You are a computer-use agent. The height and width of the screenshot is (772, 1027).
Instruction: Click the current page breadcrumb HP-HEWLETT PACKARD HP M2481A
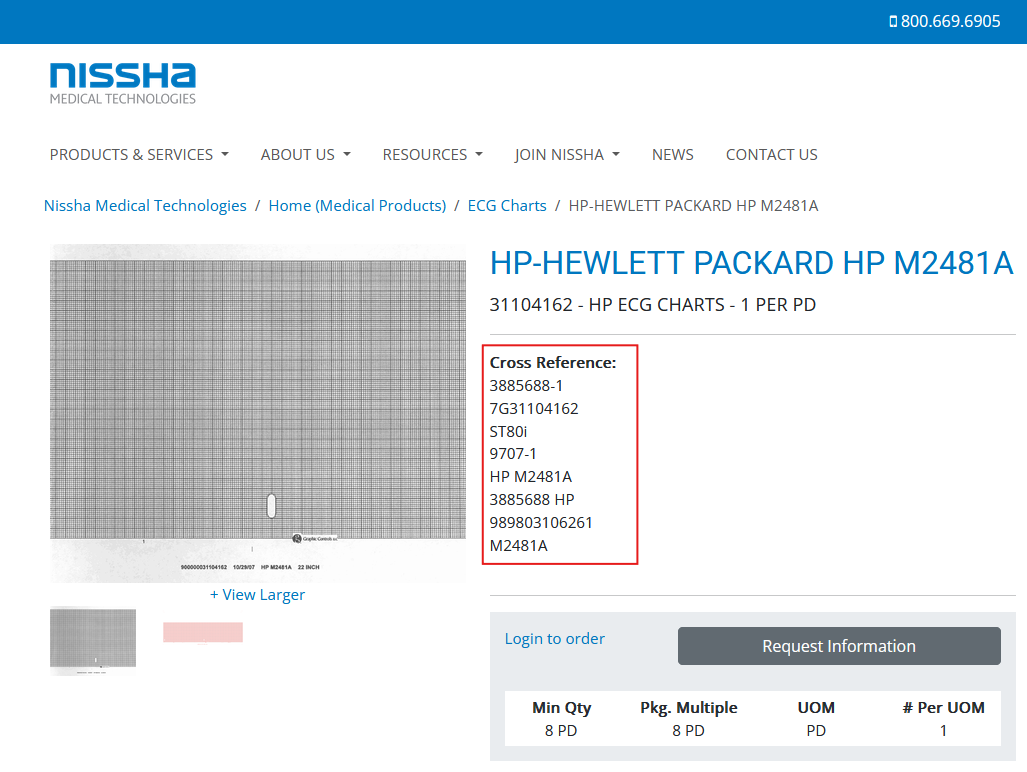tap(693, 206)
